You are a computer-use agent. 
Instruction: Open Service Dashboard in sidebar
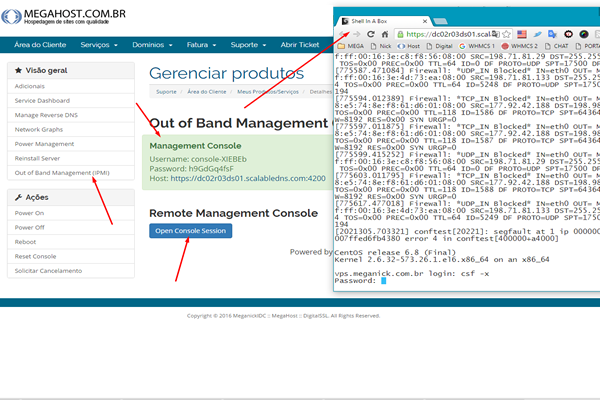71,101
